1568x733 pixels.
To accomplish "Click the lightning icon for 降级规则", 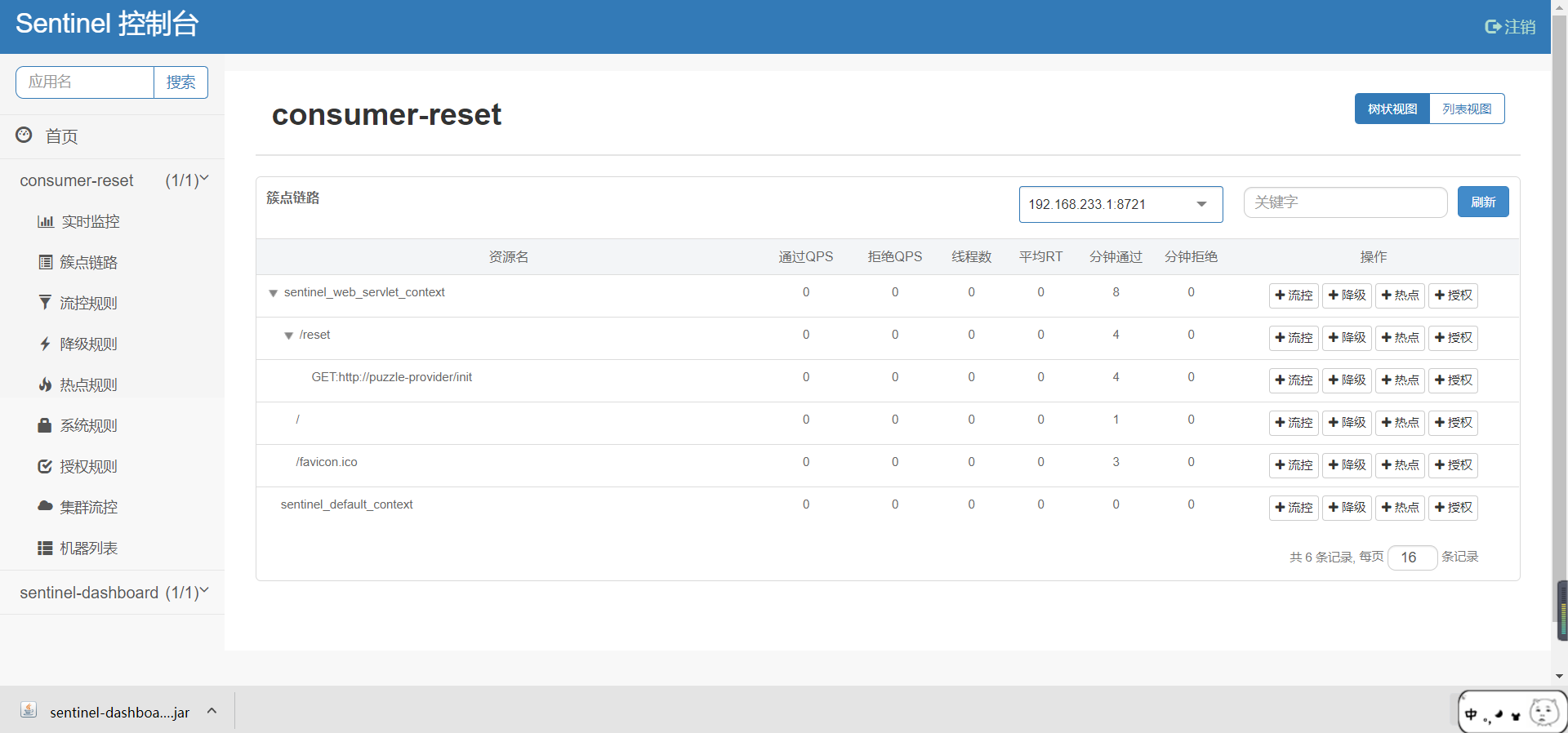I will pos(45,344).
